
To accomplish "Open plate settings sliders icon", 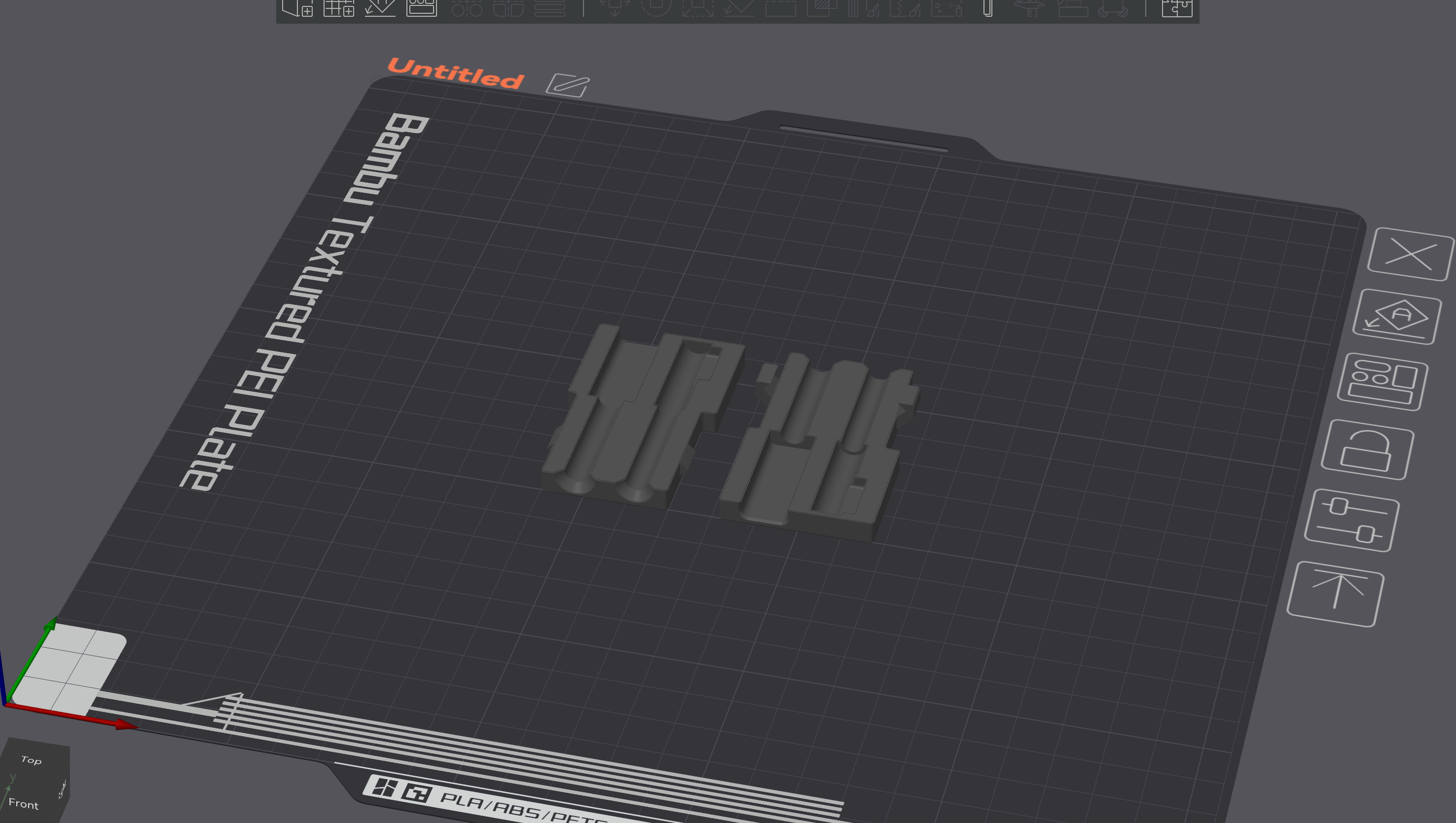I will (1351, 520).
